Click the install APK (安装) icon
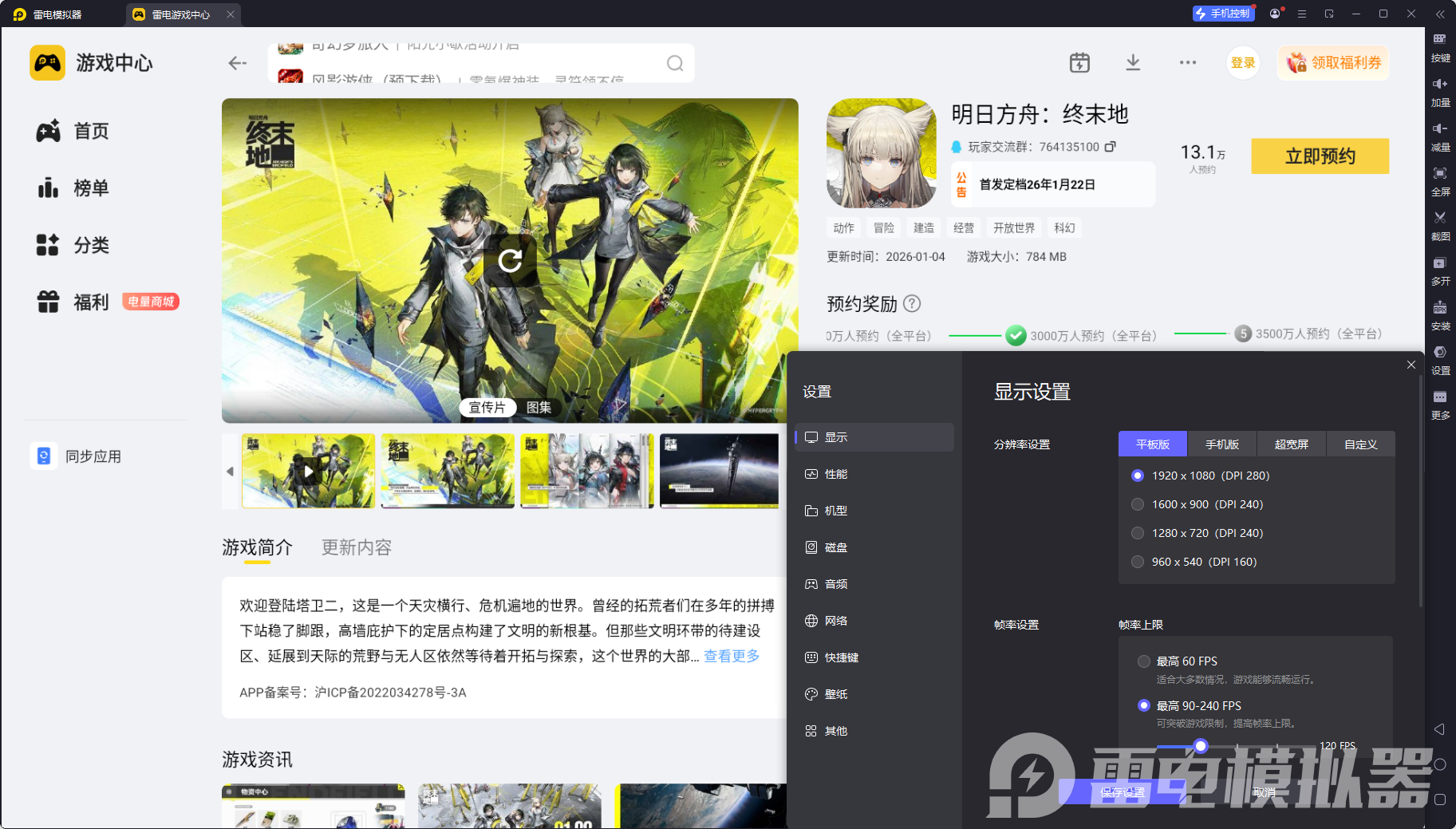Image resolution: width=1456 pixels, height=829 pixels. (1439, 308)
